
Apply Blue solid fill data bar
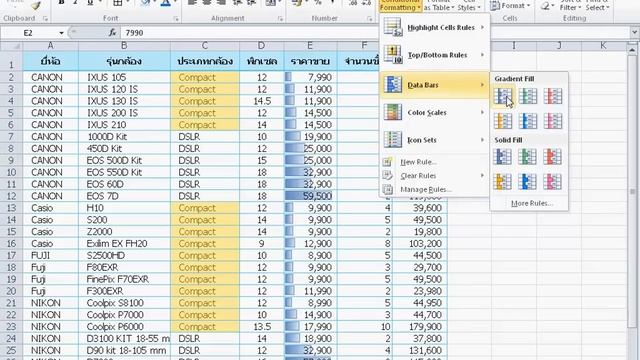click(502, 157)
